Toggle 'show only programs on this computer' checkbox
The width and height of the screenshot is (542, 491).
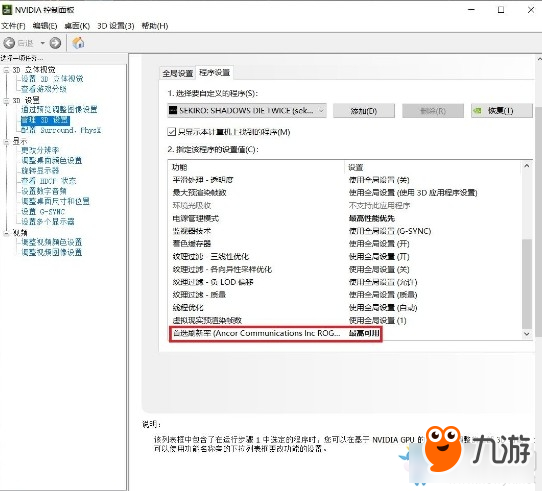pyautogui.click(x=171, y=131)
